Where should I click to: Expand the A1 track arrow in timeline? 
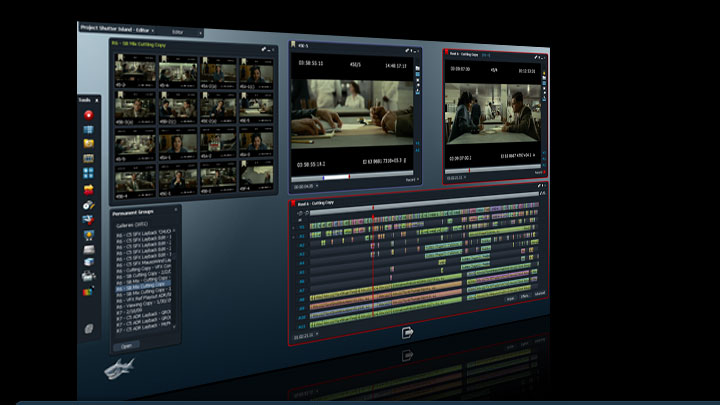pyautogui.click(x=293, y=236)
